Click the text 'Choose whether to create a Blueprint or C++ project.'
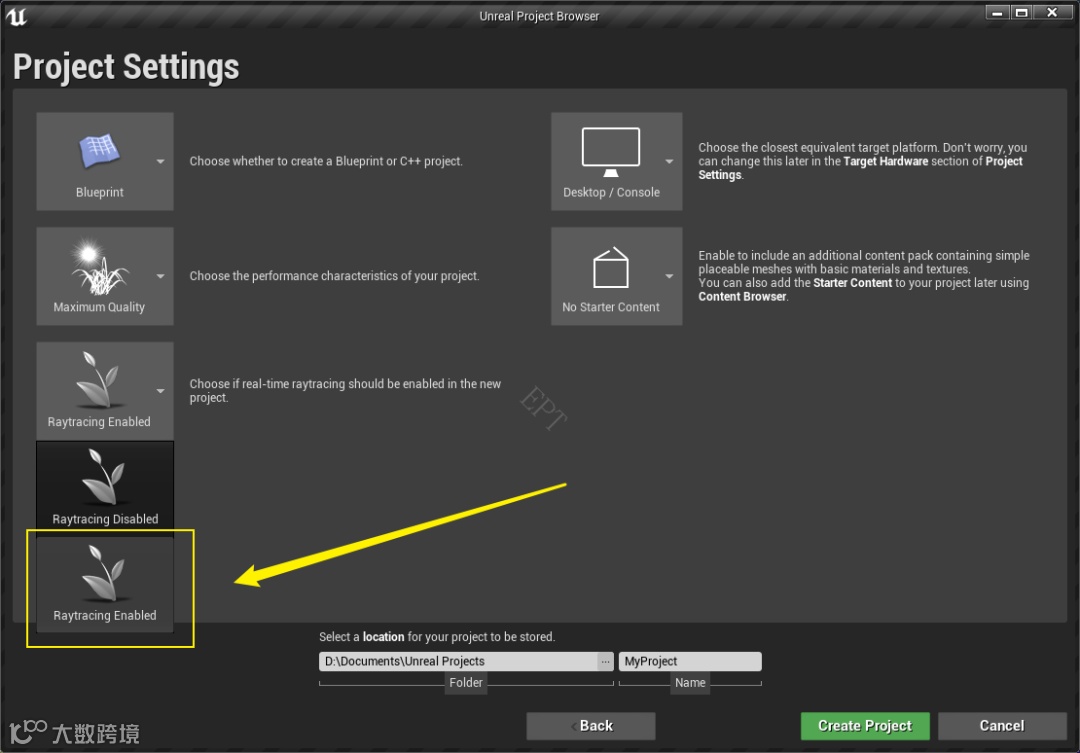 (326, 161)
